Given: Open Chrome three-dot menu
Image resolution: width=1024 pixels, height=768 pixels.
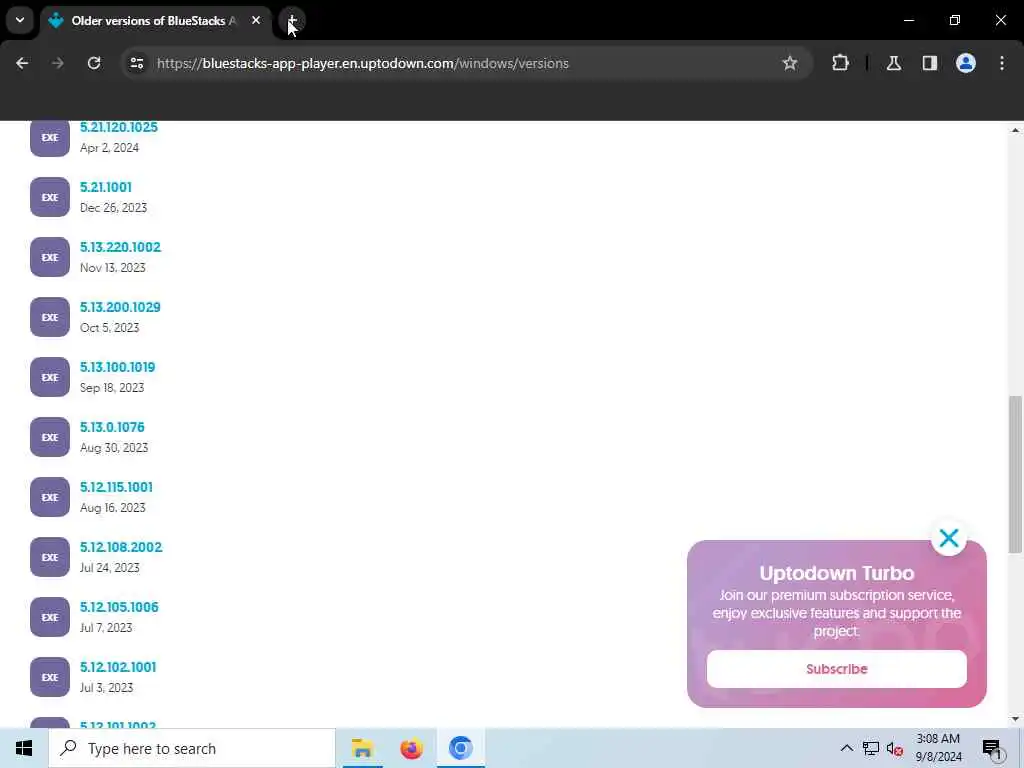Looking at the screenshot, I should point(1002,63).
